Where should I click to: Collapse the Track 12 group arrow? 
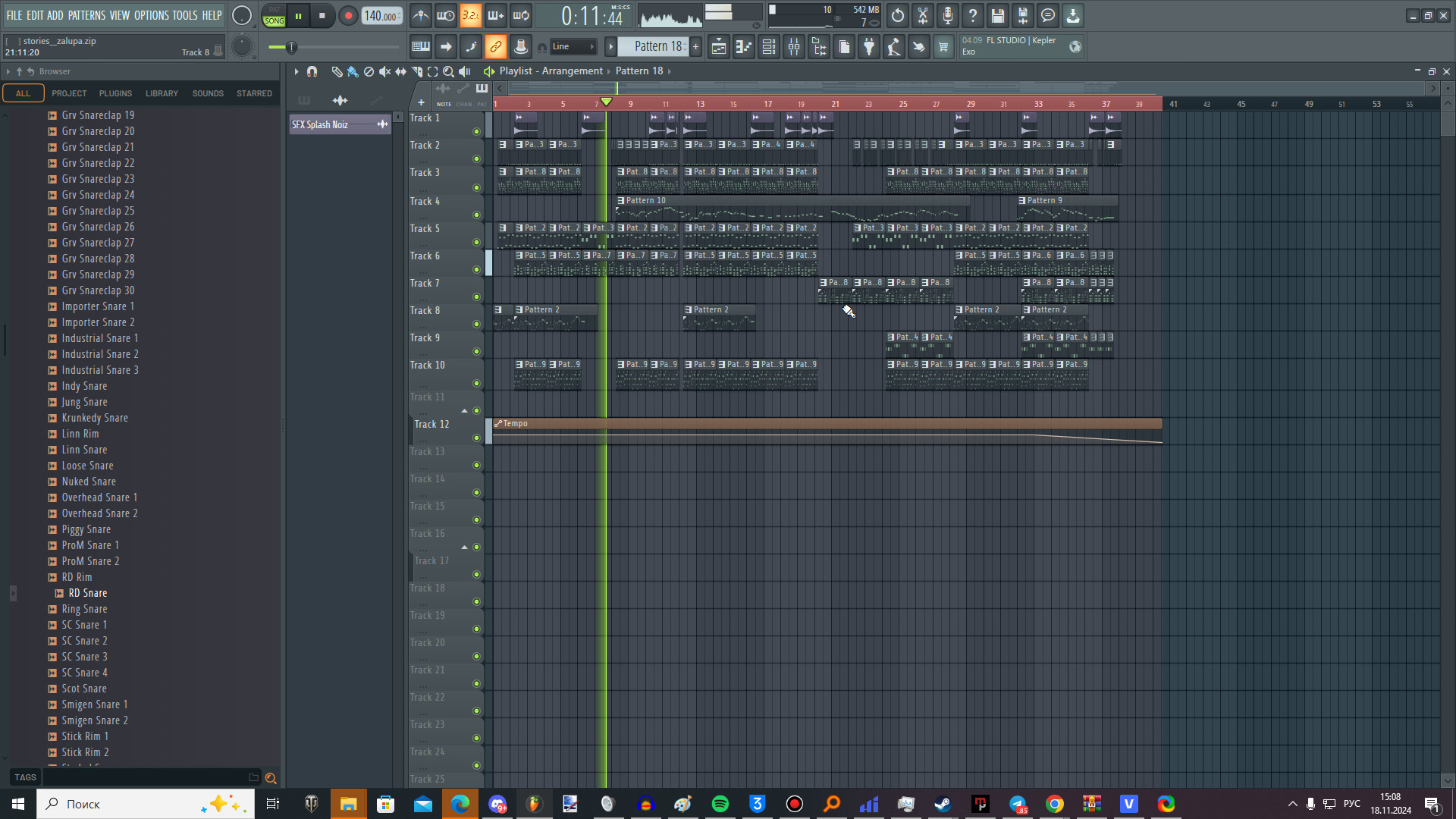(464, 411)
